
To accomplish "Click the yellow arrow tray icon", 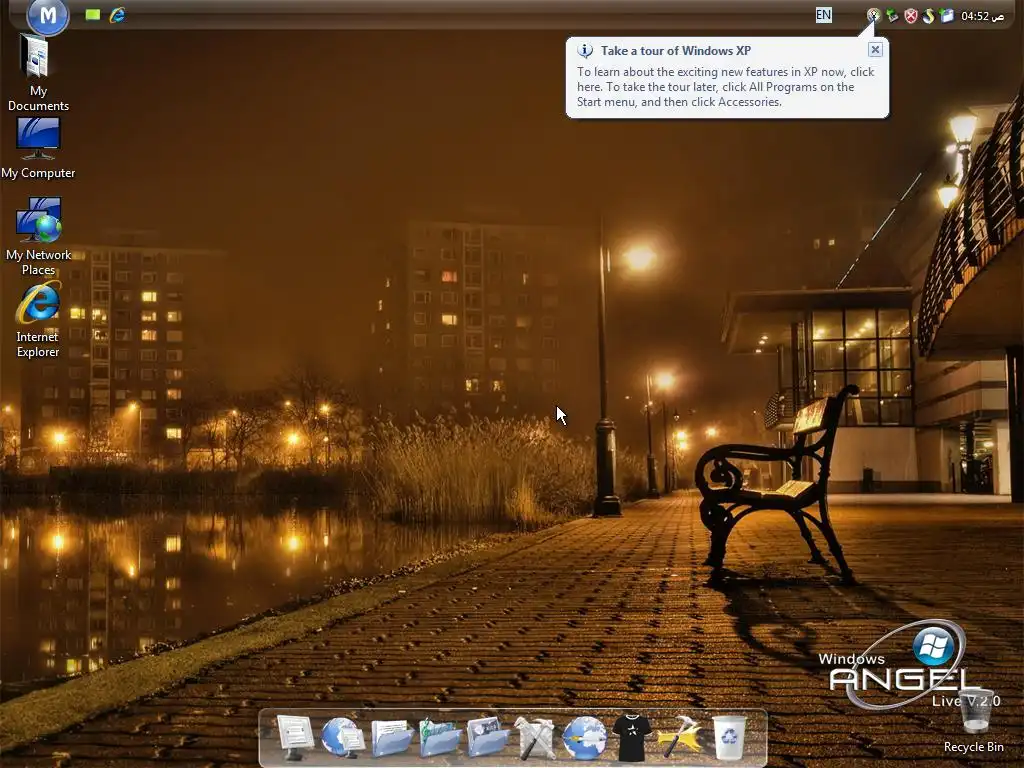I will click(x=929, y=16).
